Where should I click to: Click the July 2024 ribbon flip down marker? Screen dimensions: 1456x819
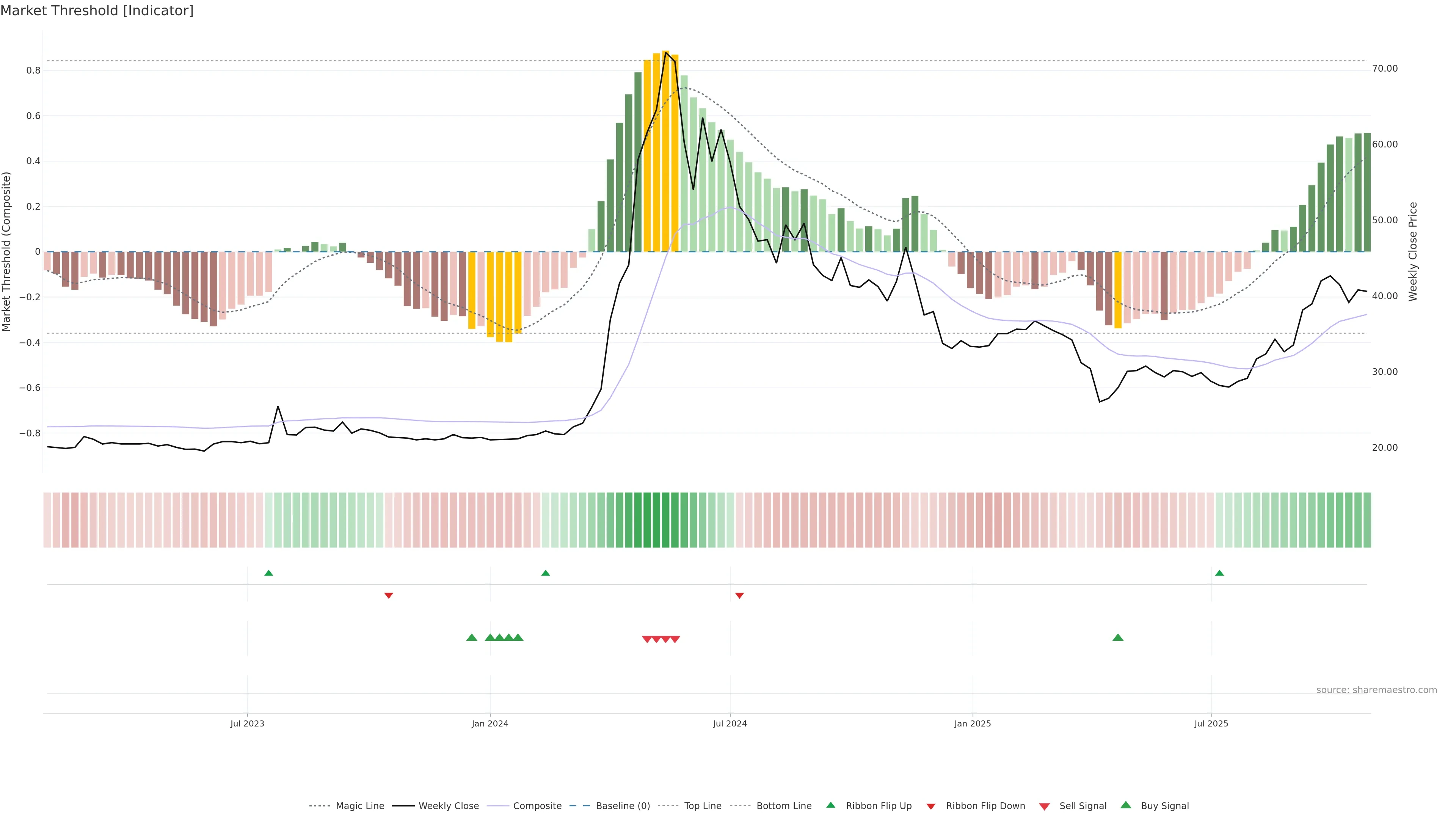[x=739, y=595]
